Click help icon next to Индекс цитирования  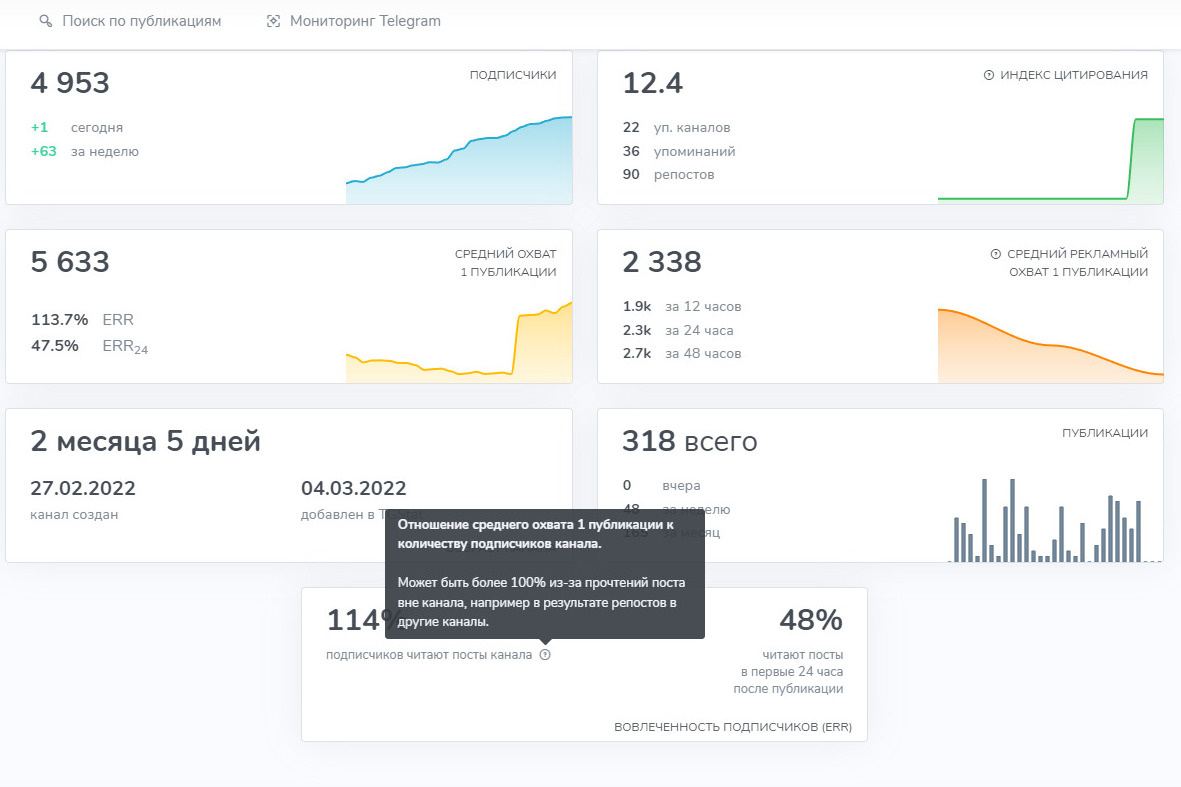coord(989,75)
